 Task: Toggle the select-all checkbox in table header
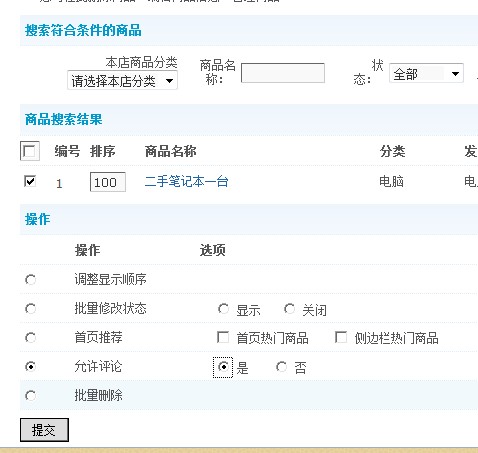(x=30, y=151)
